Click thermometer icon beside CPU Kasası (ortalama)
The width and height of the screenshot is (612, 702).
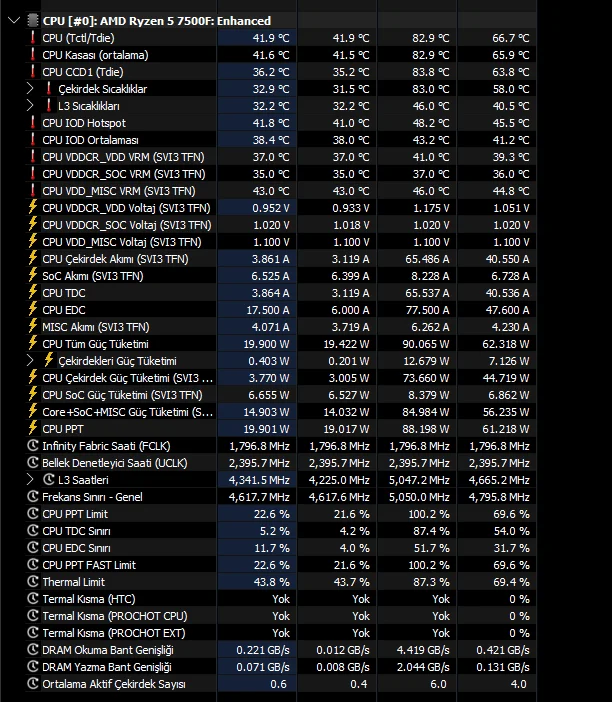click(33, 55)
